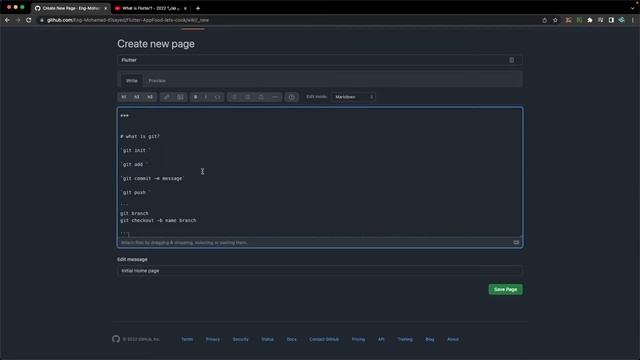Screen dimensions: 640x360
Task: Click the insert image icon
Action: tap(180, 97)
